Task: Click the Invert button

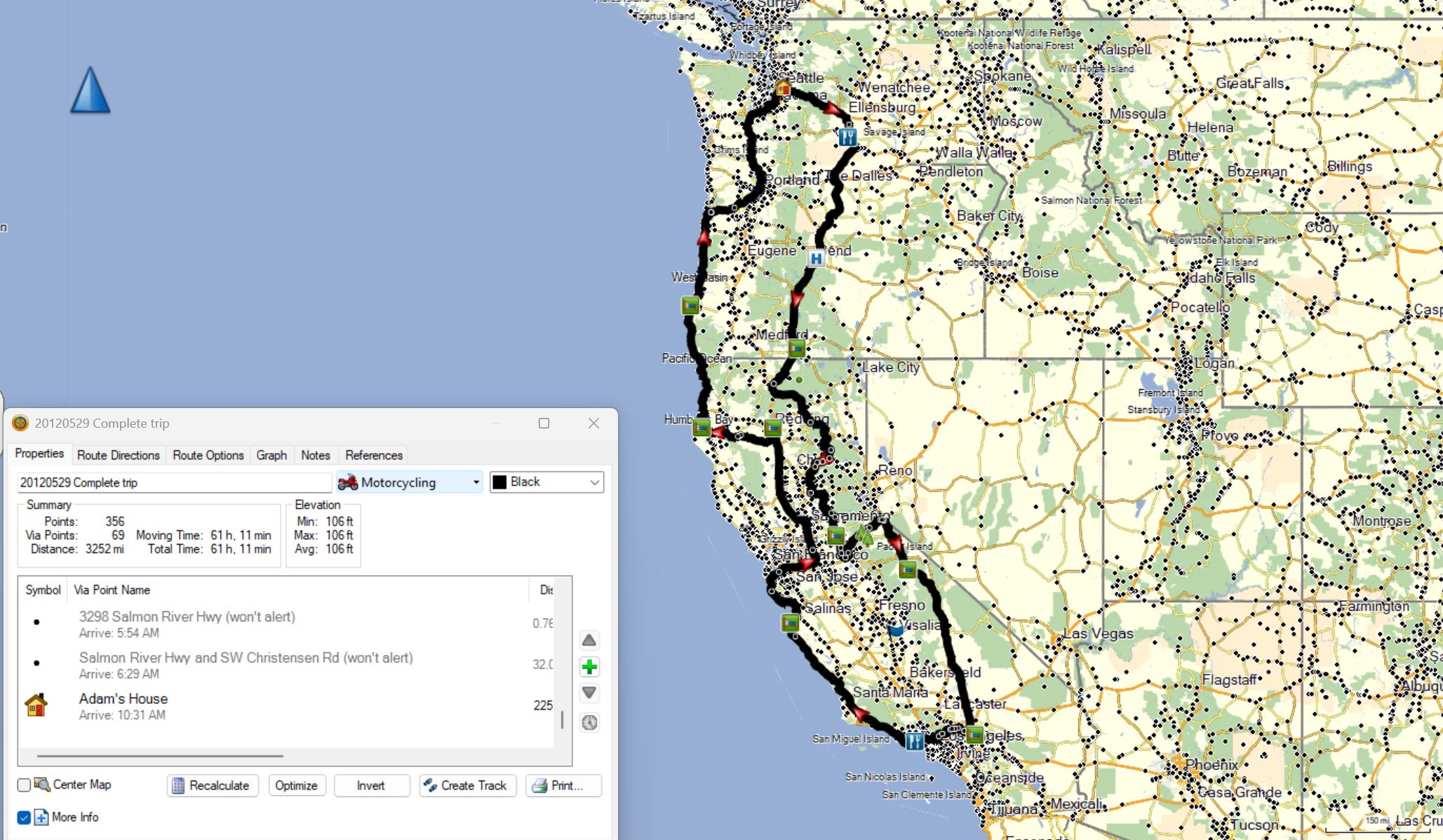Action: pos(371,785)
